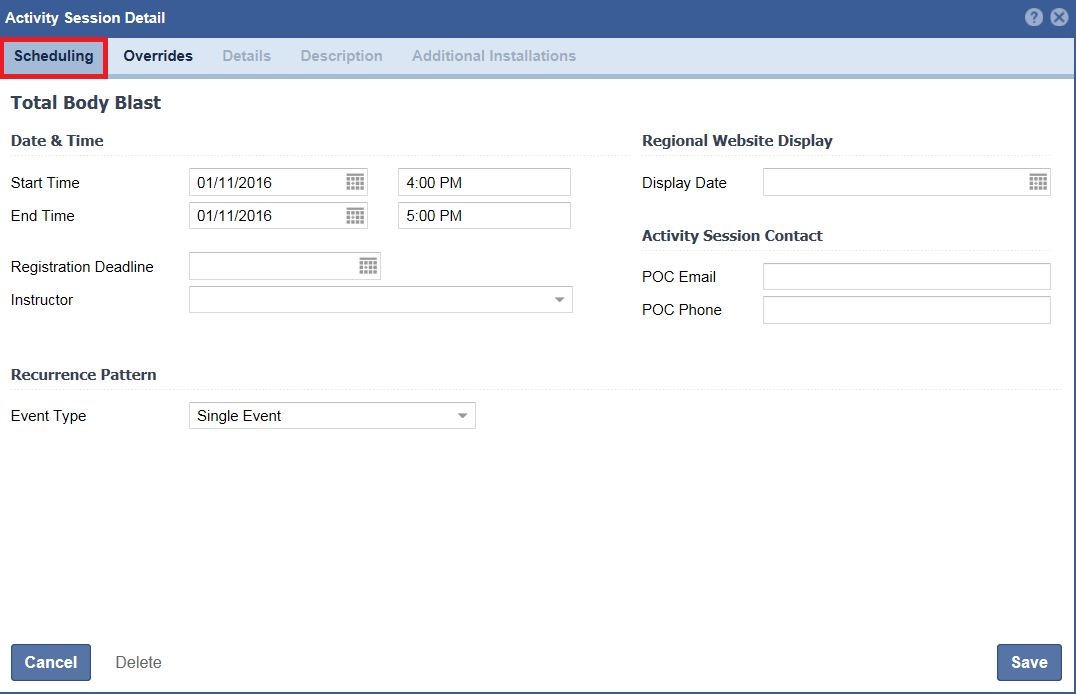Close the Activity Session Detail dialog
The width and height of the screenshot is (1076, 694).
click(1059, 18)
